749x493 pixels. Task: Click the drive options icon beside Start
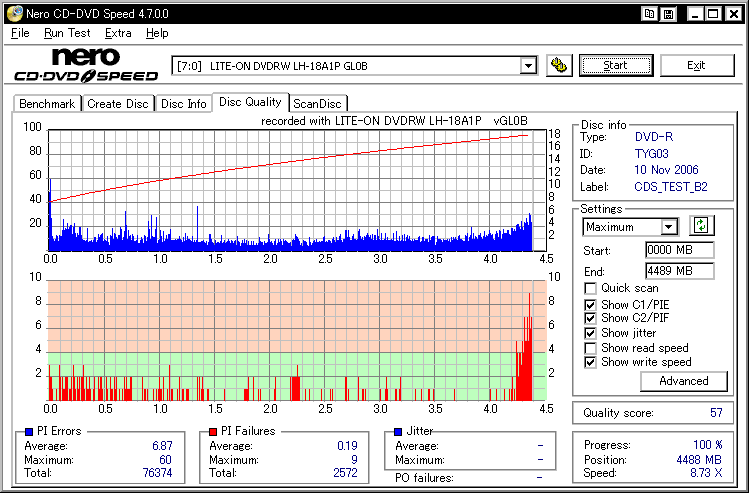(559, 65)
